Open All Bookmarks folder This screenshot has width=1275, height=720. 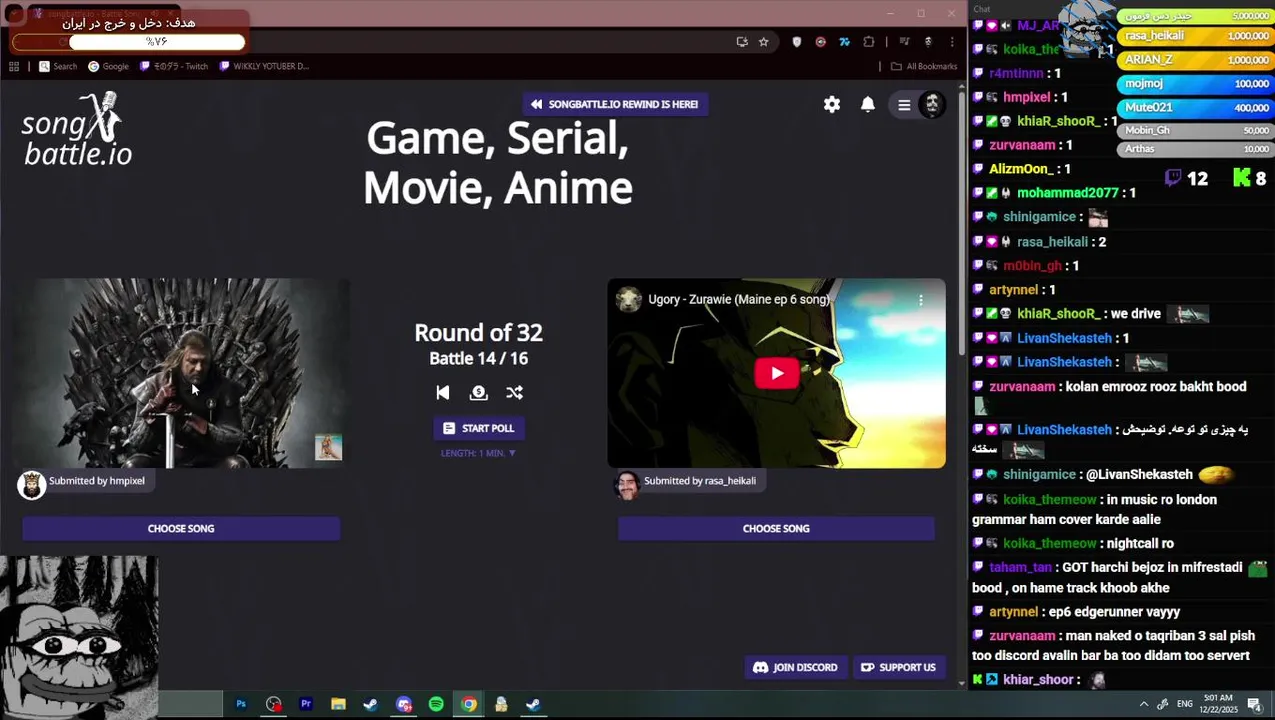[x=924, y=66]
